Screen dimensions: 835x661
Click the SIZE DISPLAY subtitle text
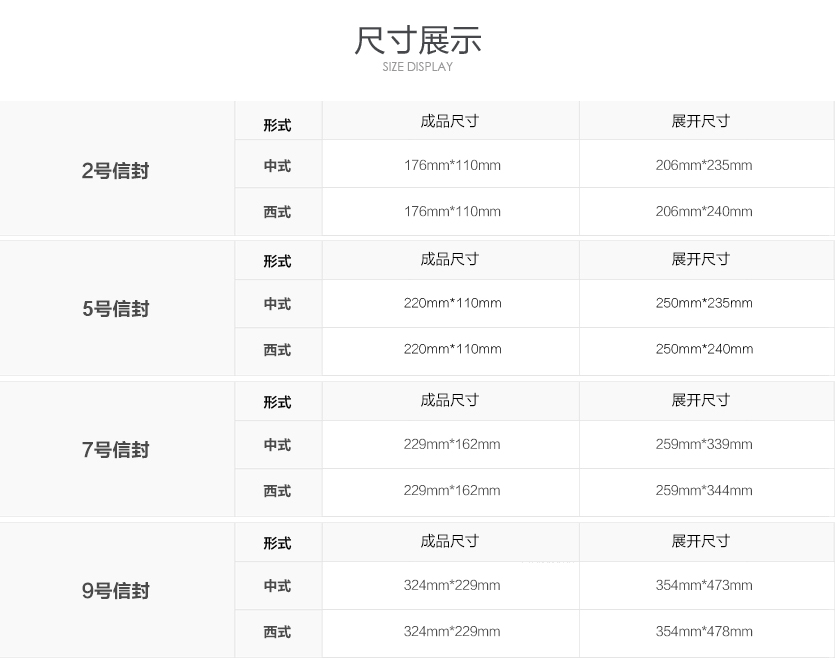(x=417, y=67)
